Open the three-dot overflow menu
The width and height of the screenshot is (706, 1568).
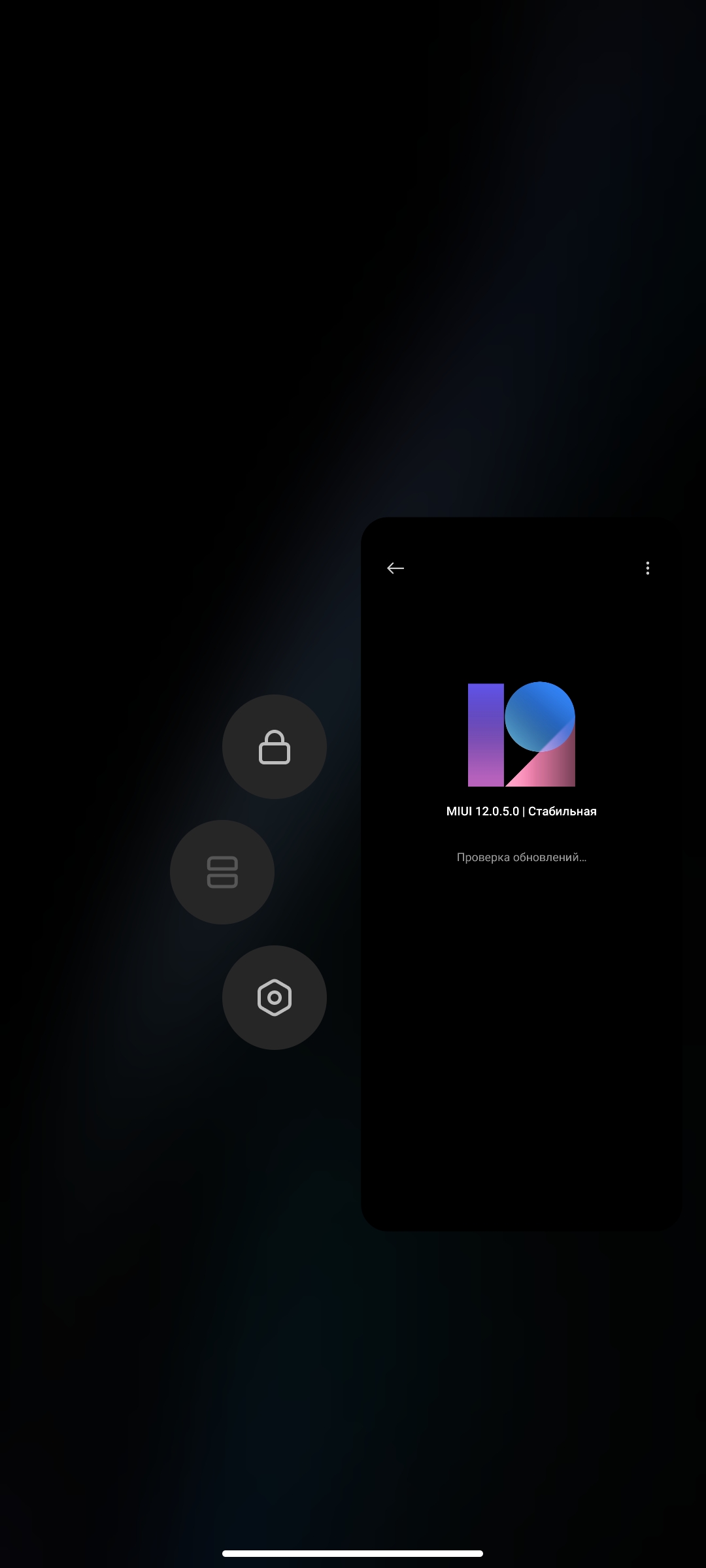648,568
